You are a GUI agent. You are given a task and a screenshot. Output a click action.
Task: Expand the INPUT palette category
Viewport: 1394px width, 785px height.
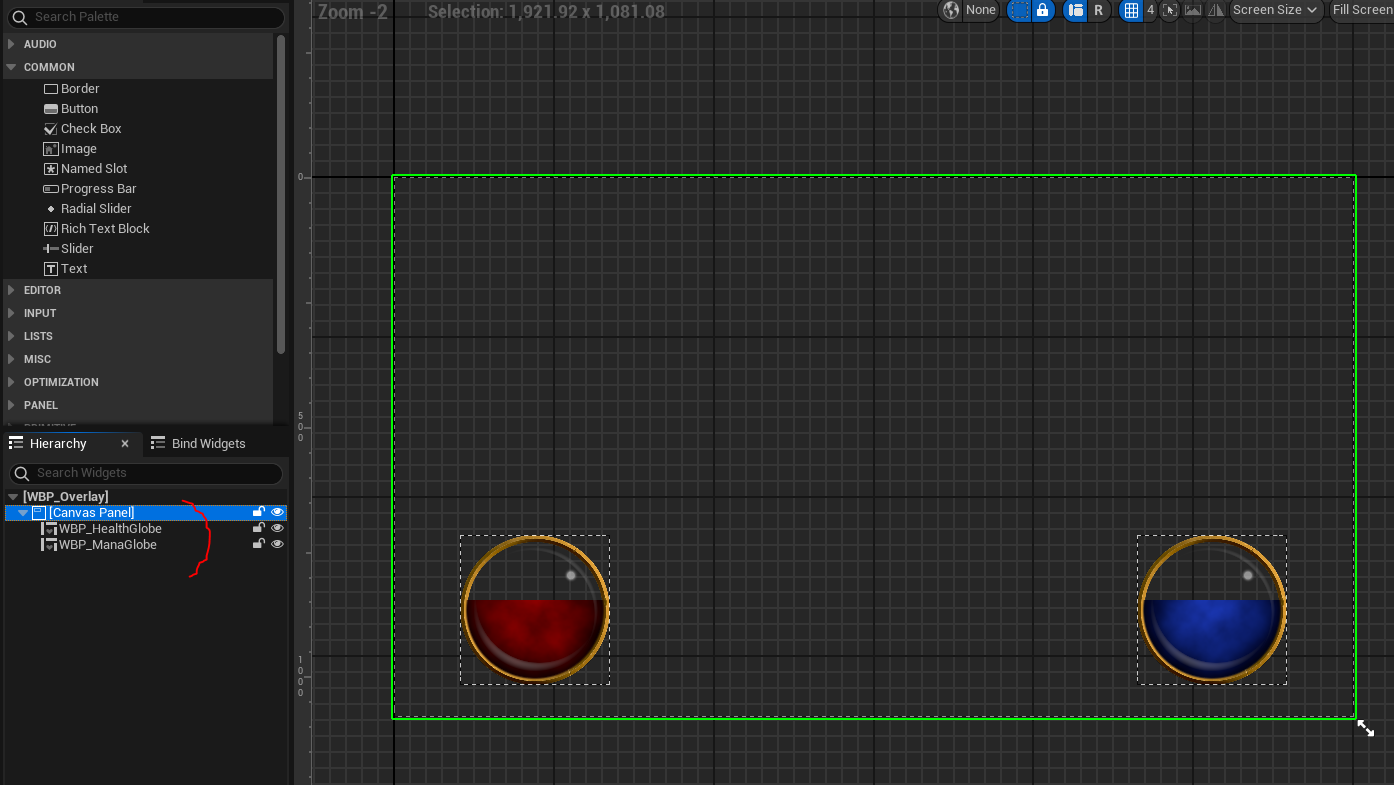pos(11,313)
